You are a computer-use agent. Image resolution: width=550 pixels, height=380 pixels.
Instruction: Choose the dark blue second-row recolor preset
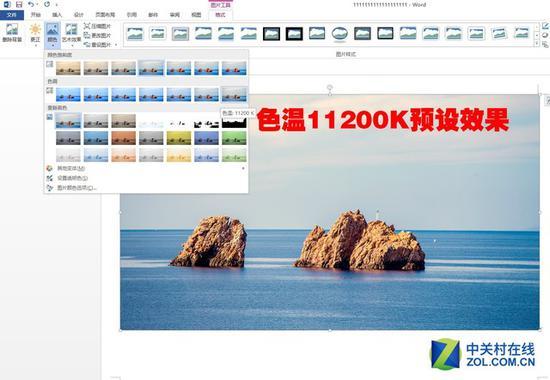[x=96, y=138]
